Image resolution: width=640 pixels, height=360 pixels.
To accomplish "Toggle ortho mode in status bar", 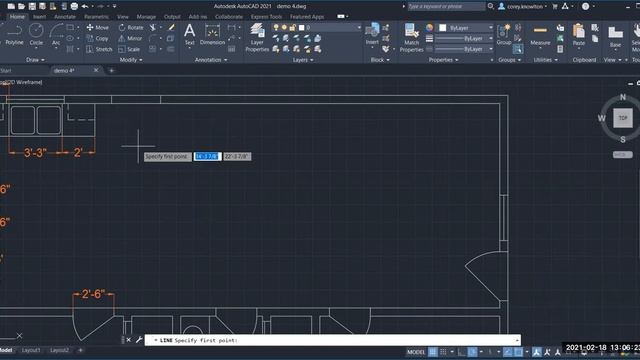I will [462, 352].
